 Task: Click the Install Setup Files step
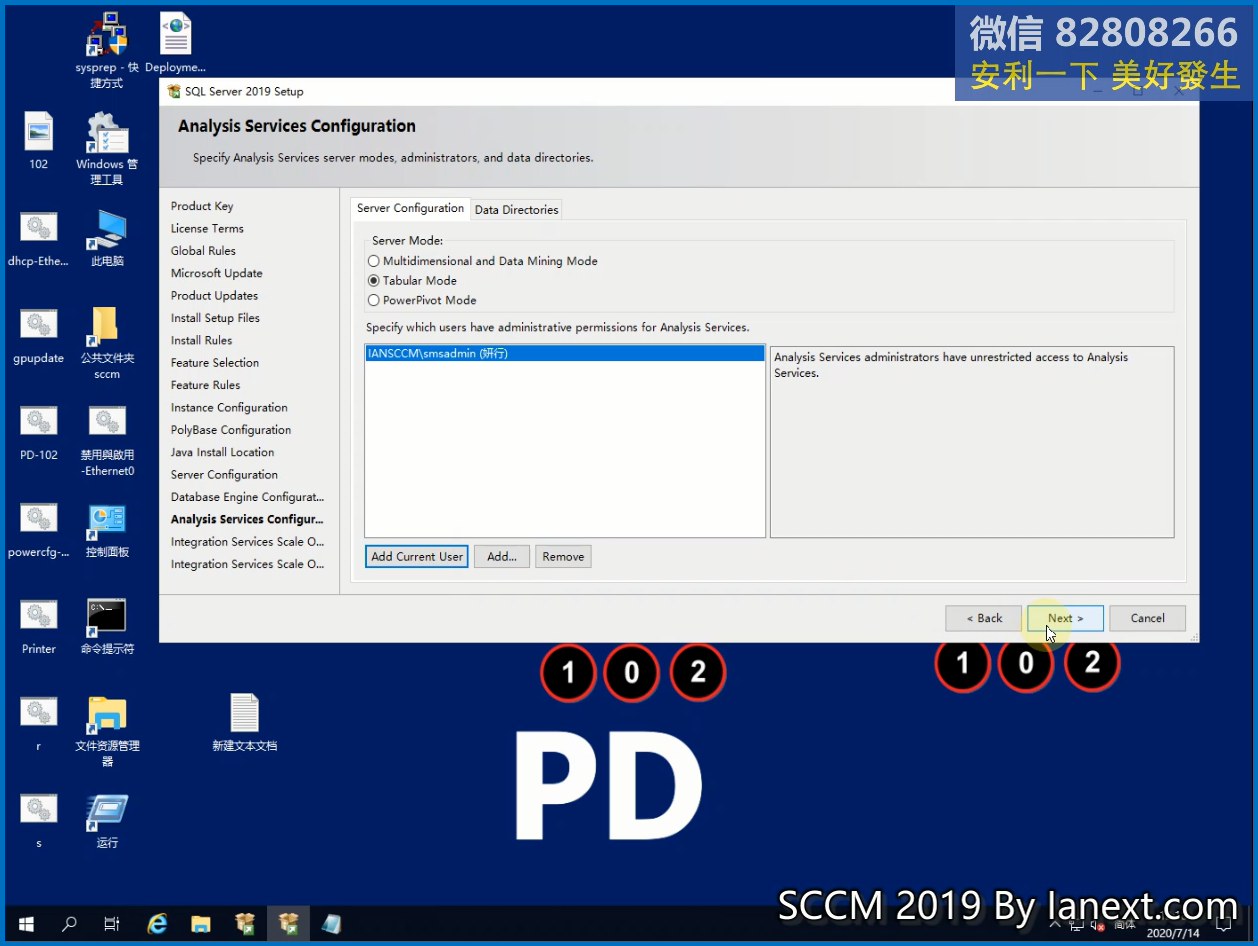coord(215,318)
